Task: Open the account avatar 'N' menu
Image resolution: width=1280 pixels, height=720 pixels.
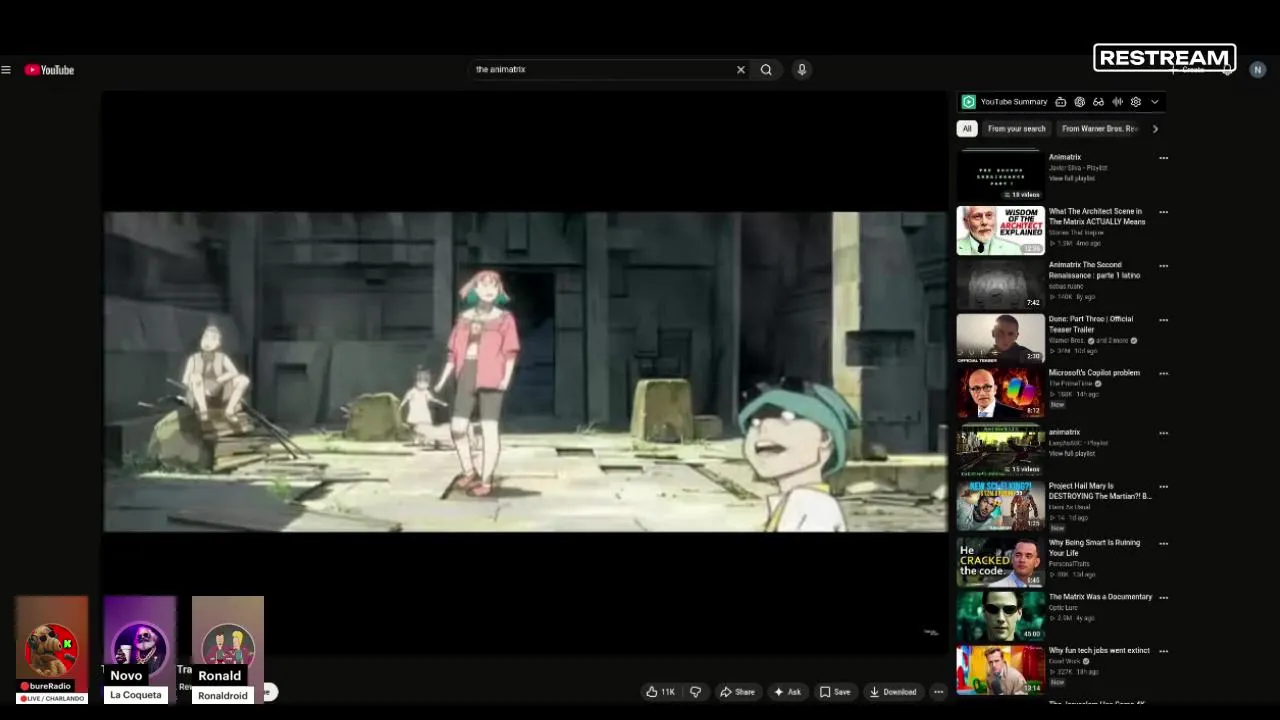Action: 1257,70
